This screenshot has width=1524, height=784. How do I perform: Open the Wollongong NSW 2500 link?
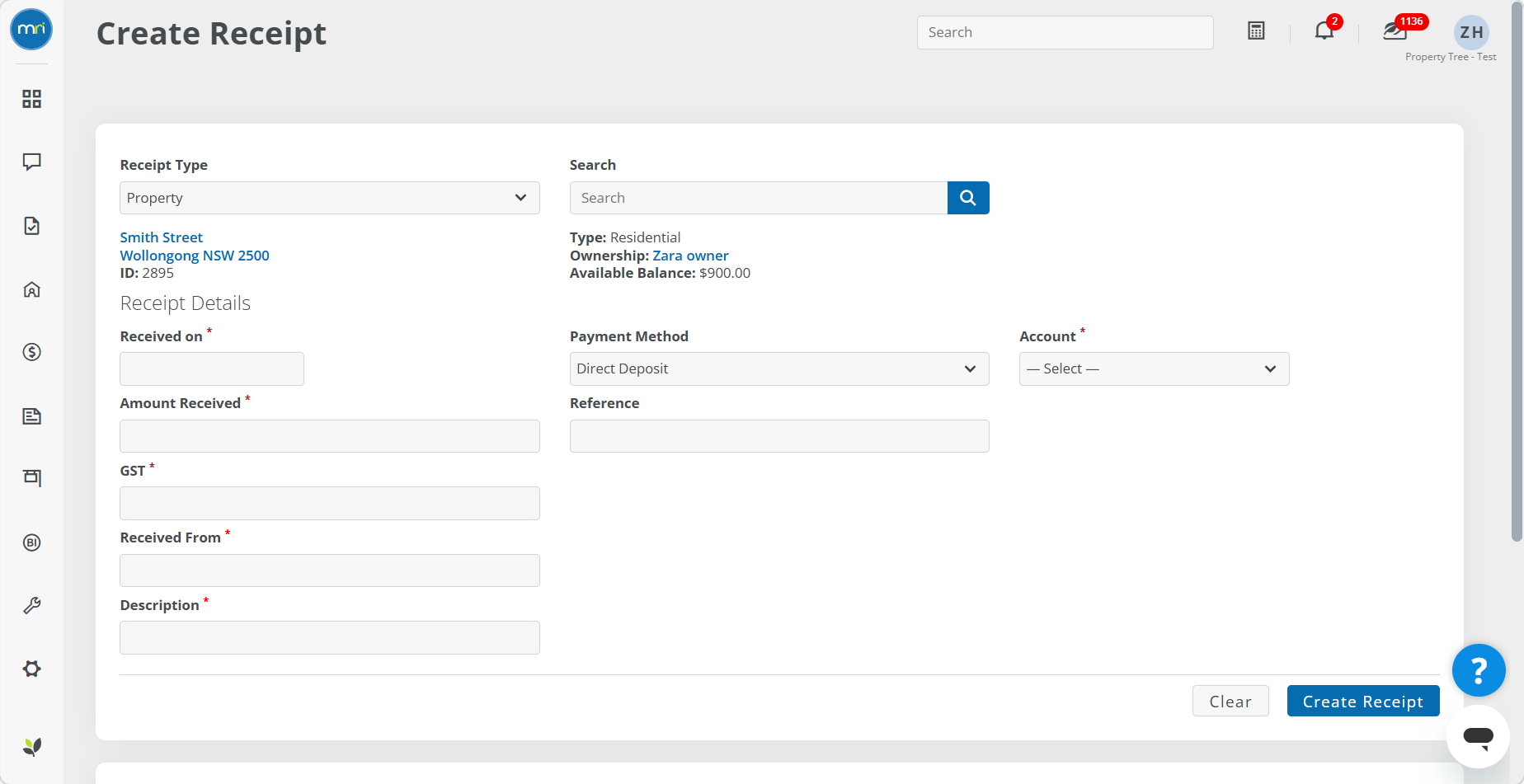click(x=195, y=256)
